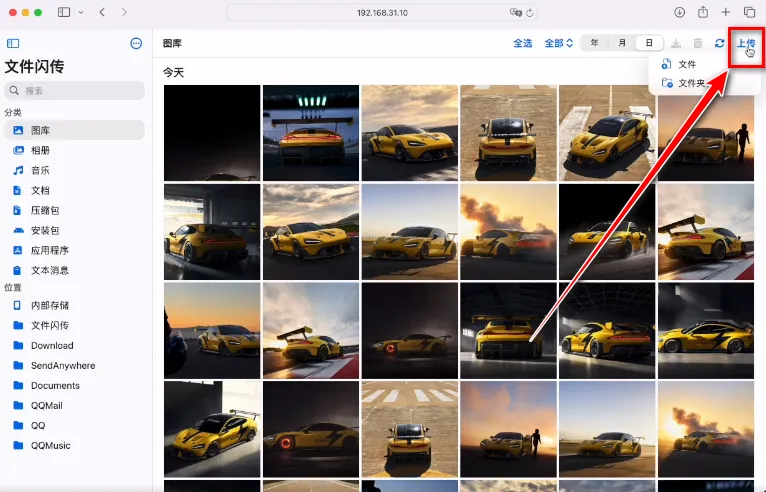Viewport: 766px width, 492px height.
Task: Click the 搜索 search field
Action: 75,90
